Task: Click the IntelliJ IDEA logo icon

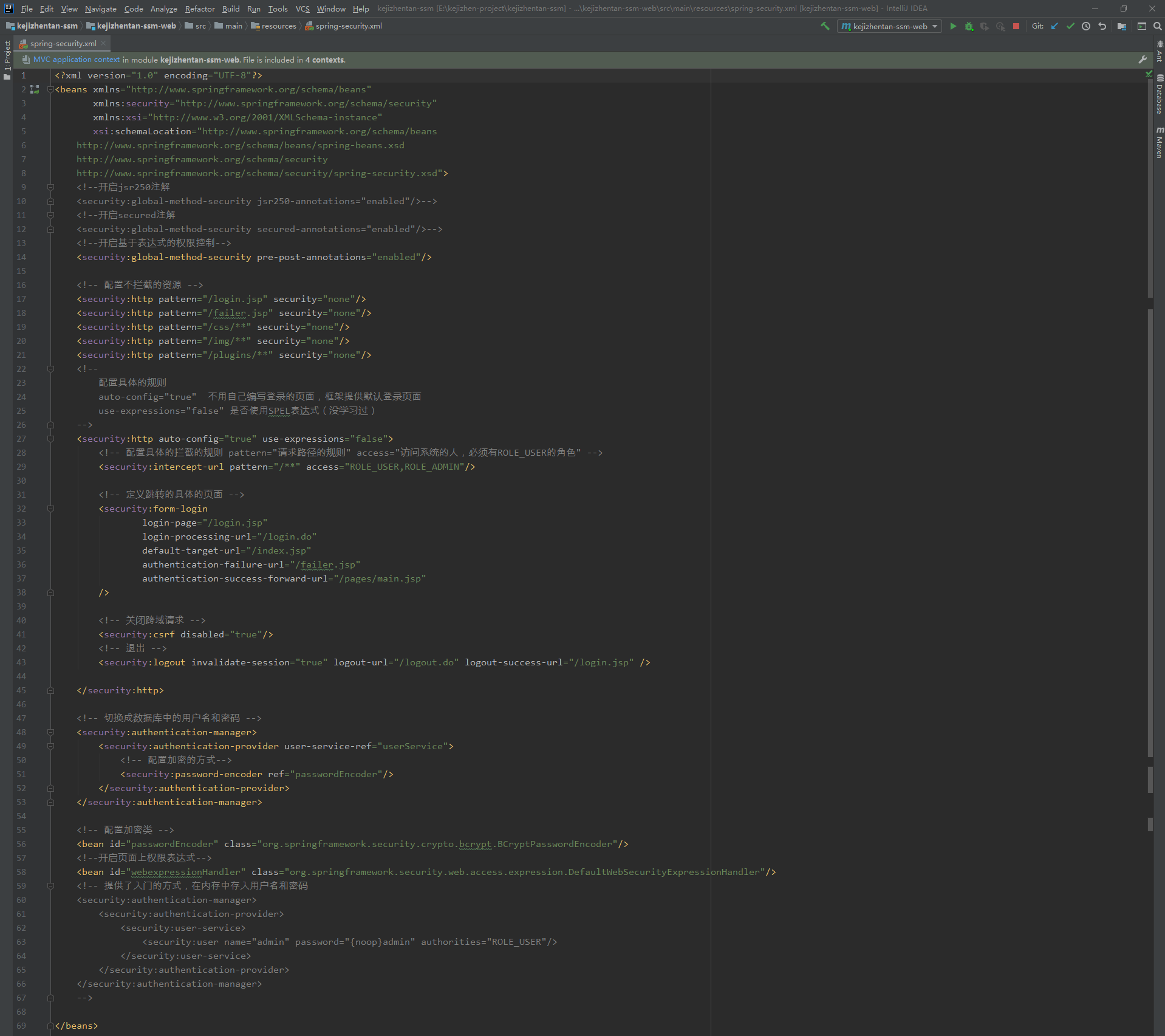Action: click(x=9, y=9)
